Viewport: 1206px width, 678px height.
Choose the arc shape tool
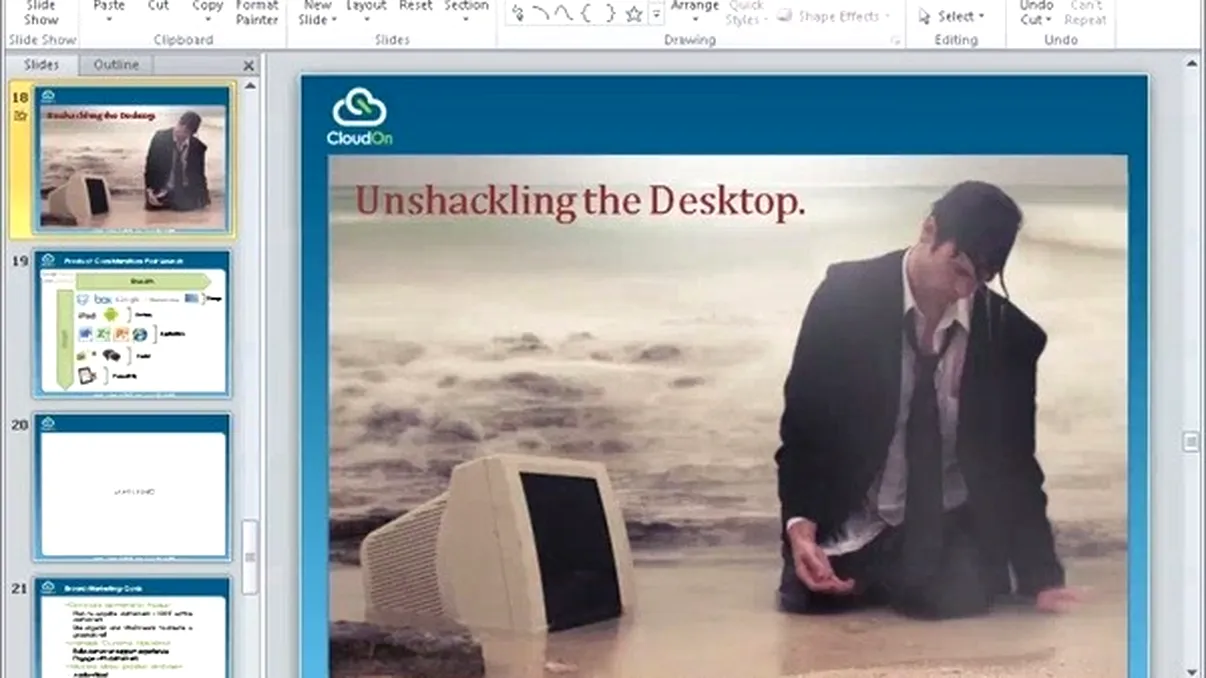click(540, 14)
